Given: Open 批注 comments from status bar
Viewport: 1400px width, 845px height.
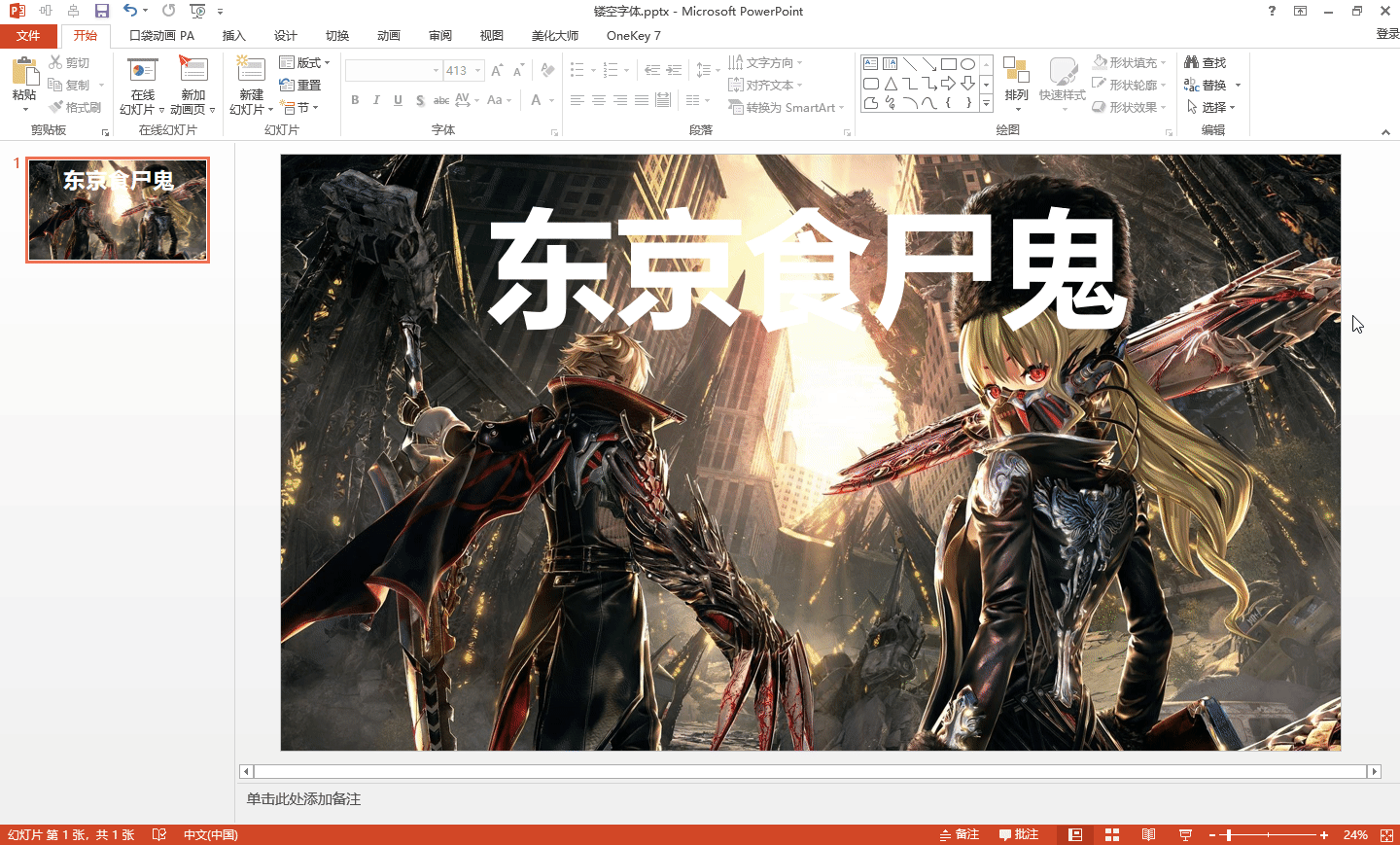Looking at the screenshot, I should (x=1019, y=835).
